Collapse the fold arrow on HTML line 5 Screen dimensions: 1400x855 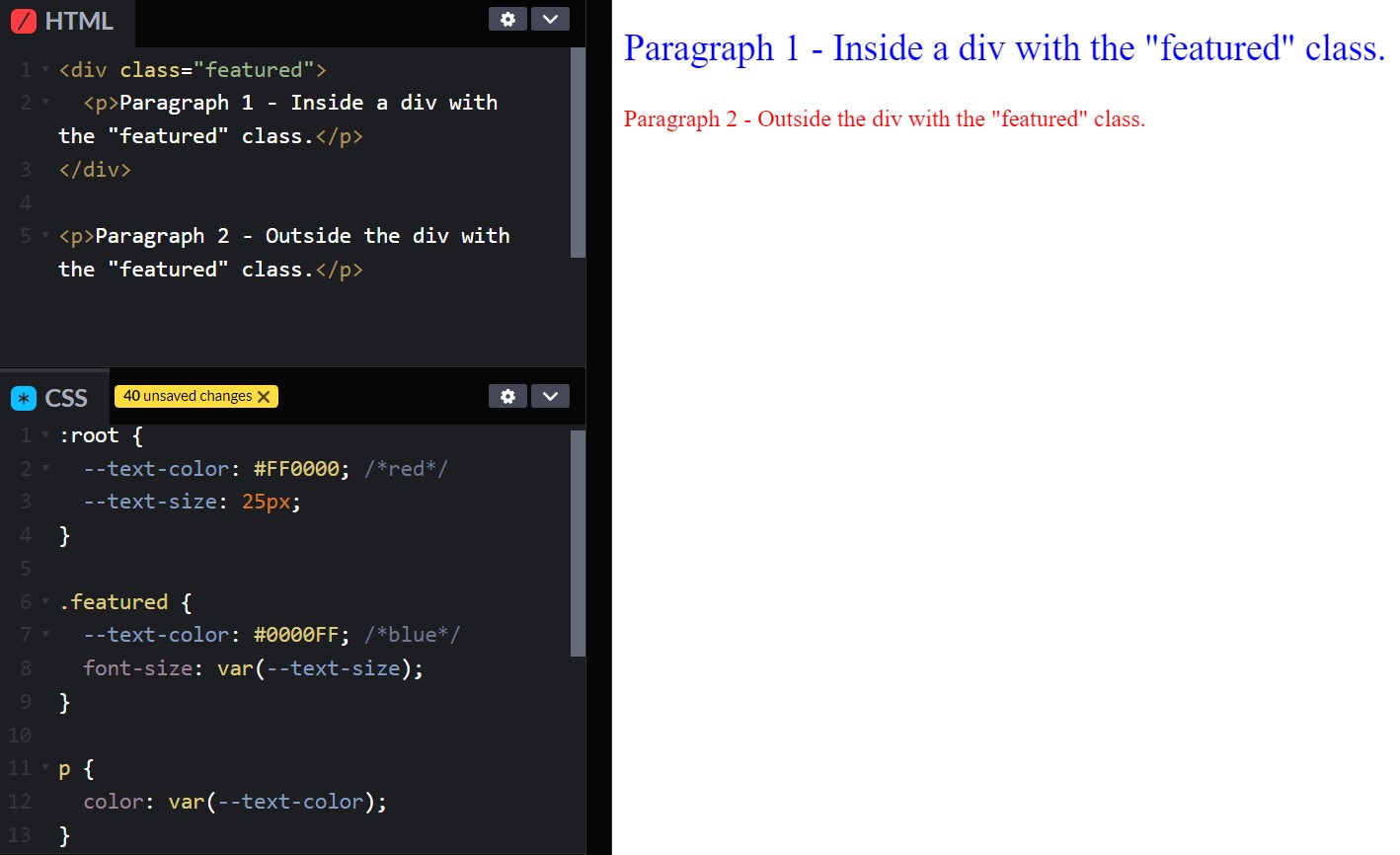(x=45, y=236)
